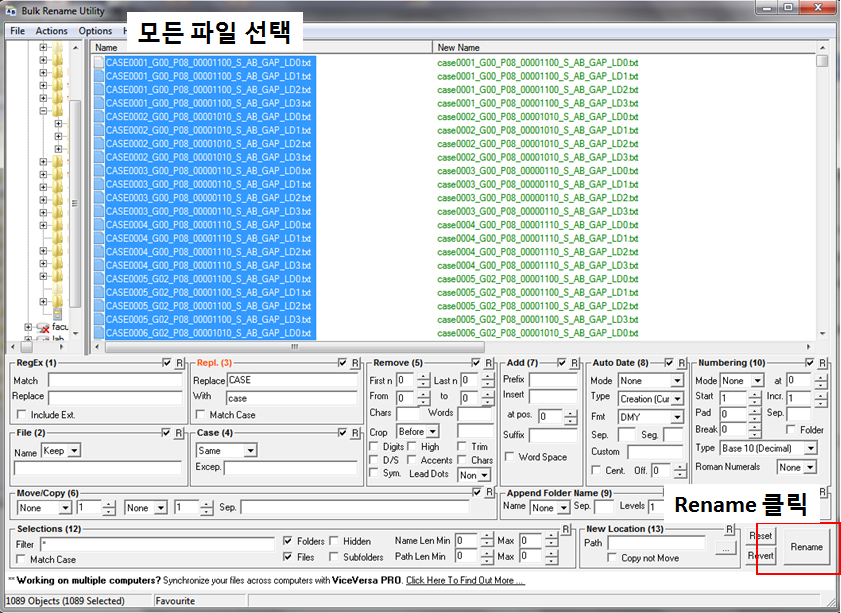841x613 pixels.
Task: Open the Options menu
Action: 95,31
